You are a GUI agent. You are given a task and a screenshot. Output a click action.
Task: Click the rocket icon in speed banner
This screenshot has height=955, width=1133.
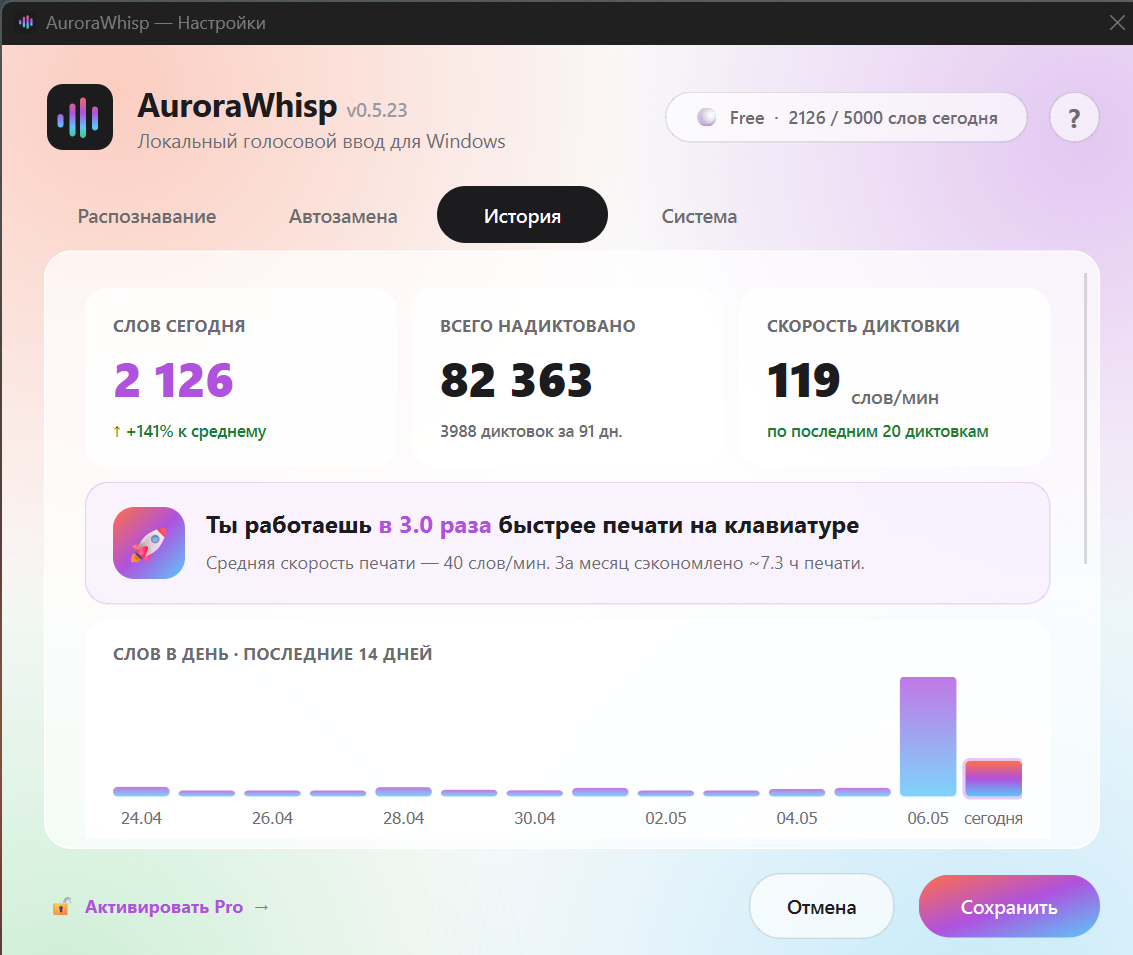point(149,543)
